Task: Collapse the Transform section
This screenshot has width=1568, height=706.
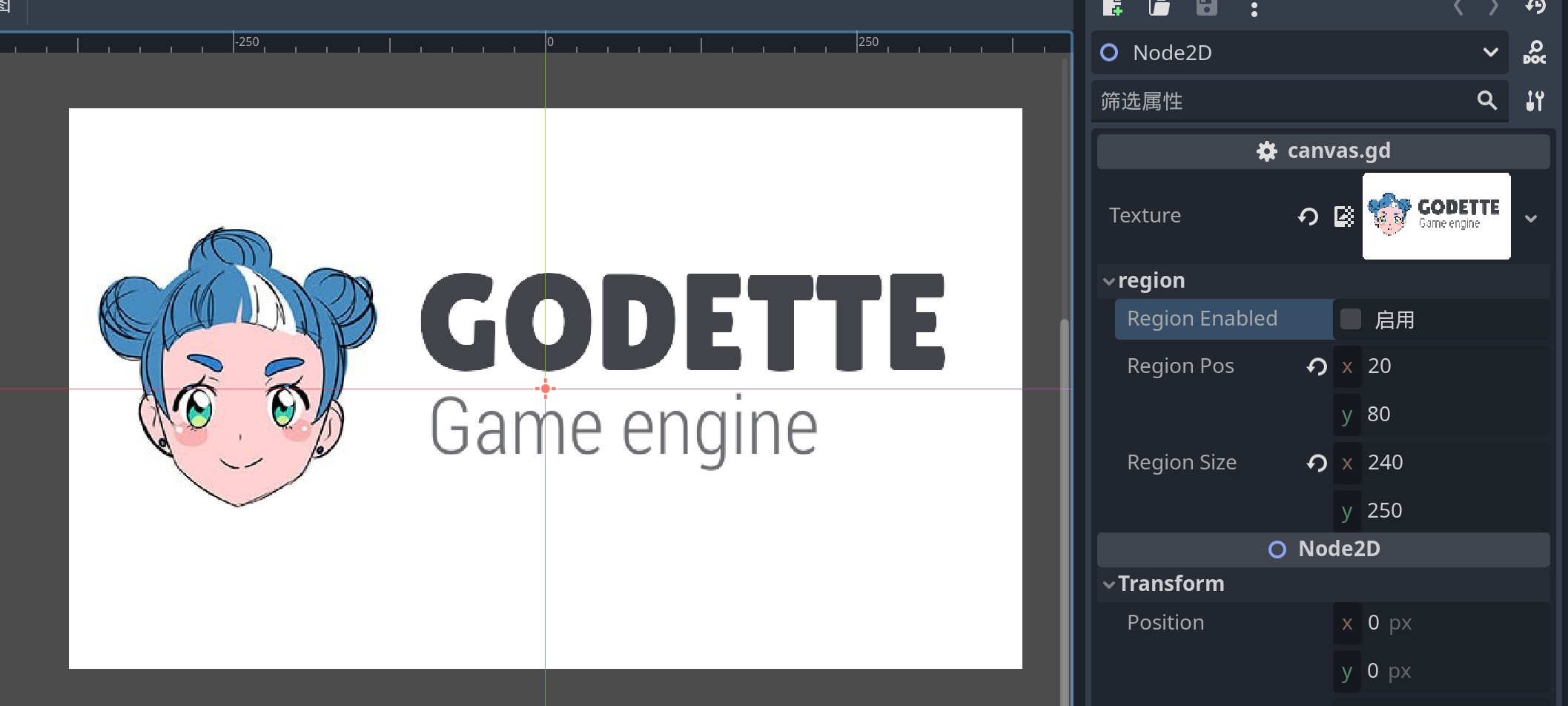Action: [x=1109, y=584]
